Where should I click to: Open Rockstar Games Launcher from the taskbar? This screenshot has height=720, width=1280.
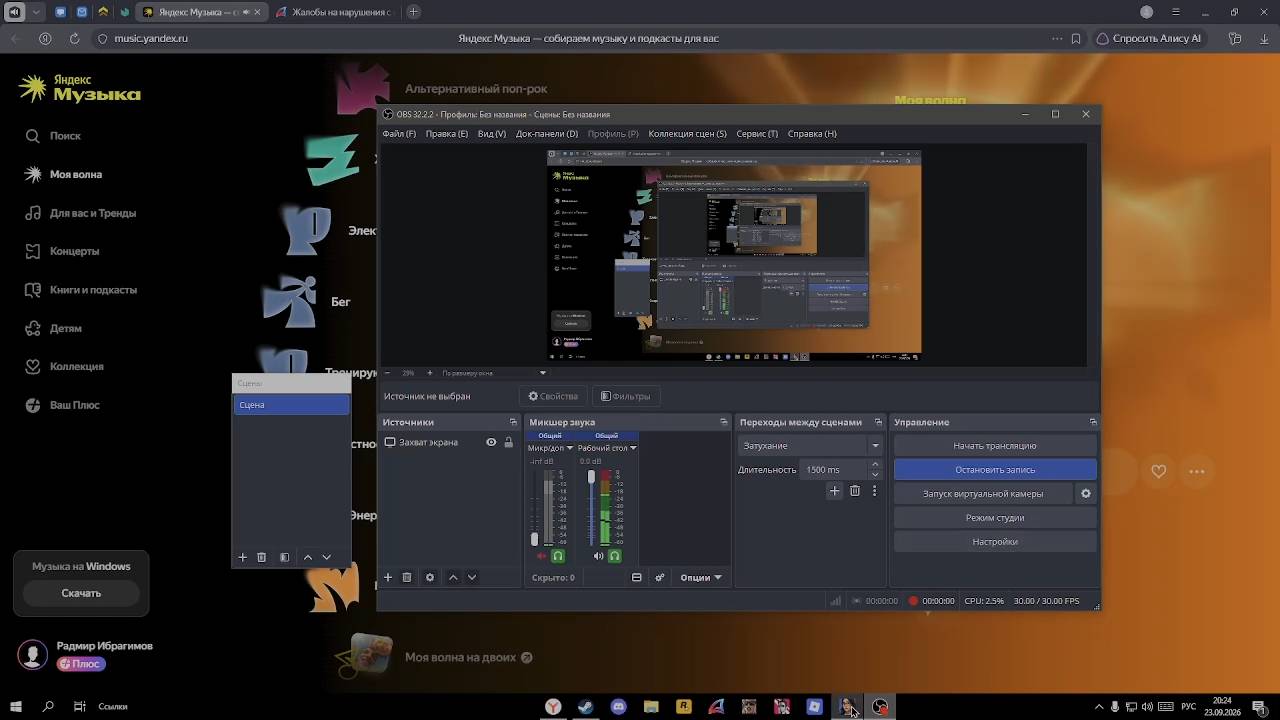pyautogui.click(x=684, y=706)
